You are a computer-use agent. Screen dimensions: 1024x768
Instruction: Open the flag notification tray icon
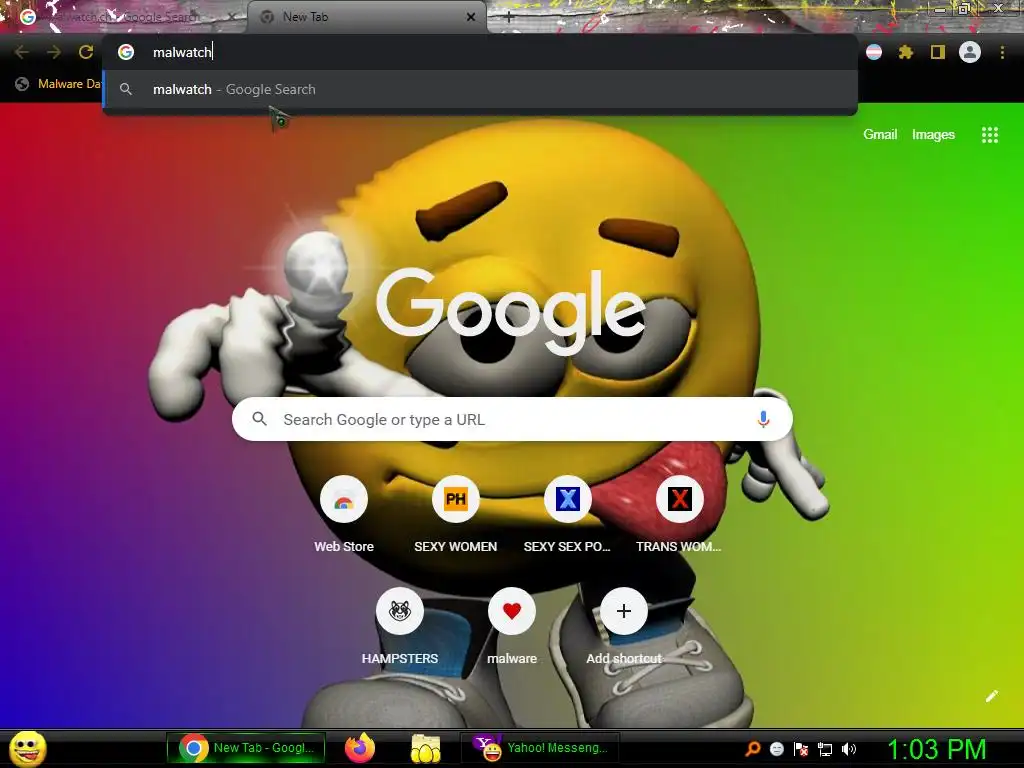click(x=801, y=749)
